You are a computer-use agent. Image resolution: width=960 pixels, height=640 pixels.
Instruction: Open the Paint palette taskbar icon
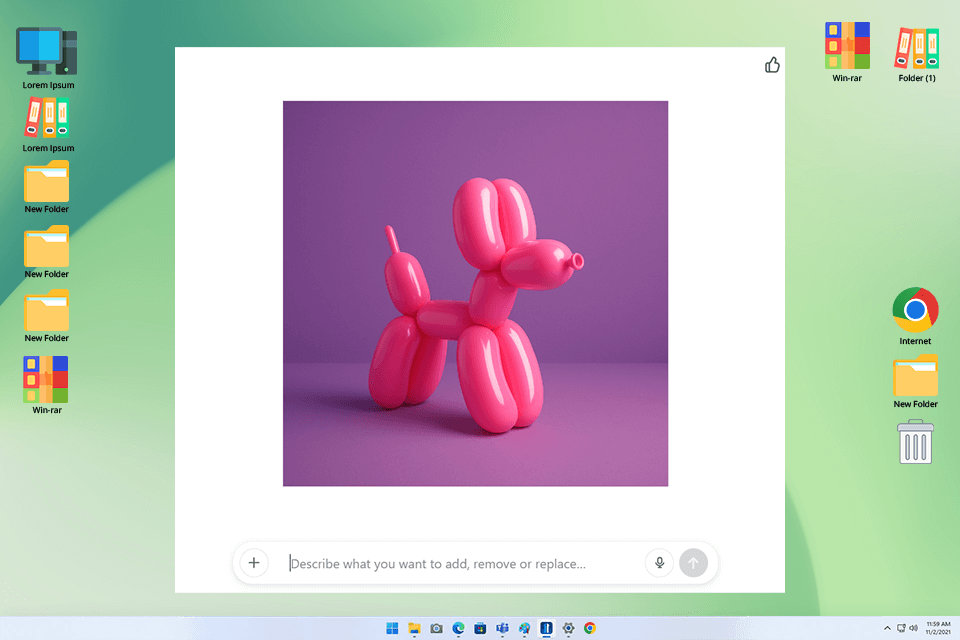click(x=525, y=628)
